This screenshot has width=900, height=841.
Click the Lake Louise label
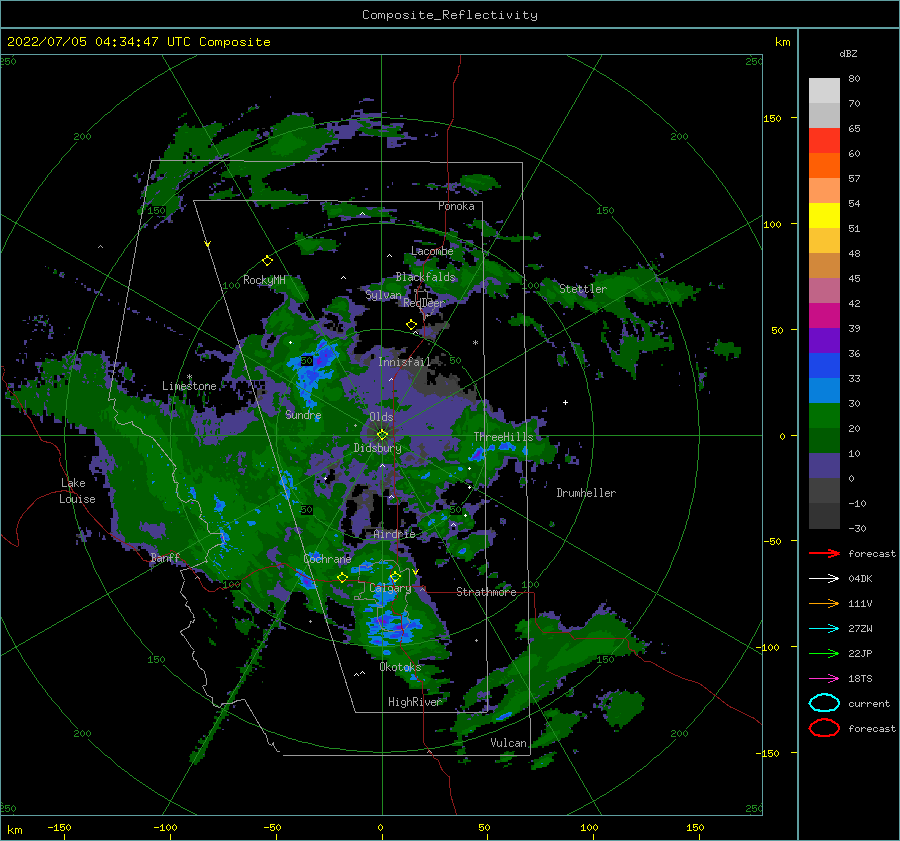77,491
